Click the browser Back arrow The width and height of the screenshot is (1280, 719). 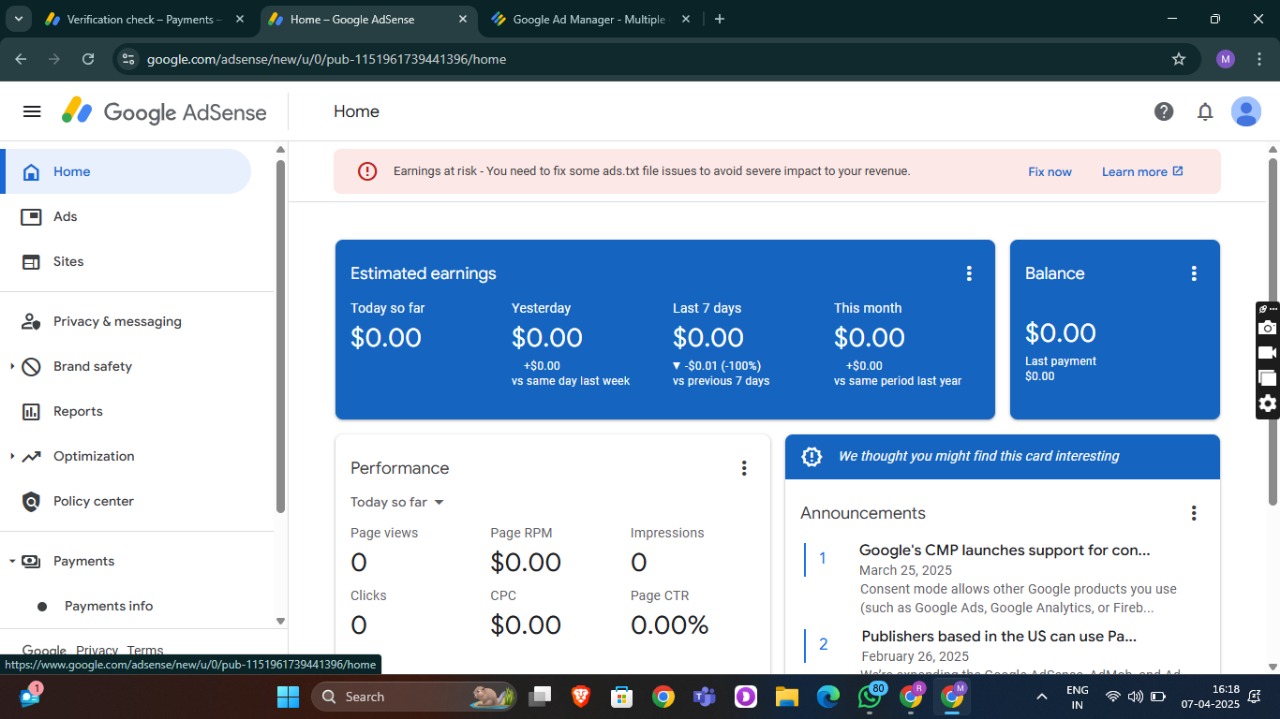[x=21, y=59]
